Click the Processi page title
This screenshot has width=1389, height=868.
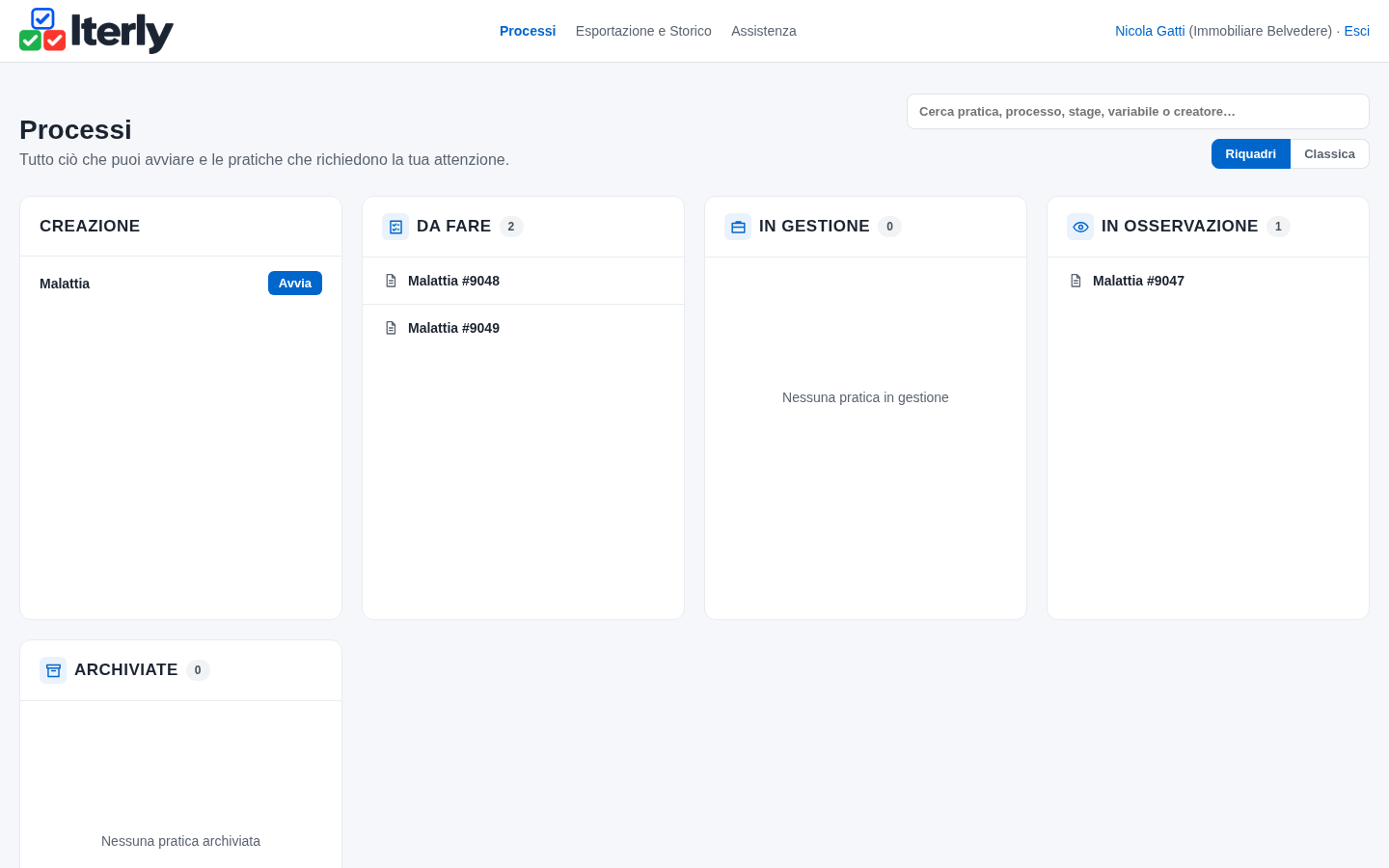point(75,129)
